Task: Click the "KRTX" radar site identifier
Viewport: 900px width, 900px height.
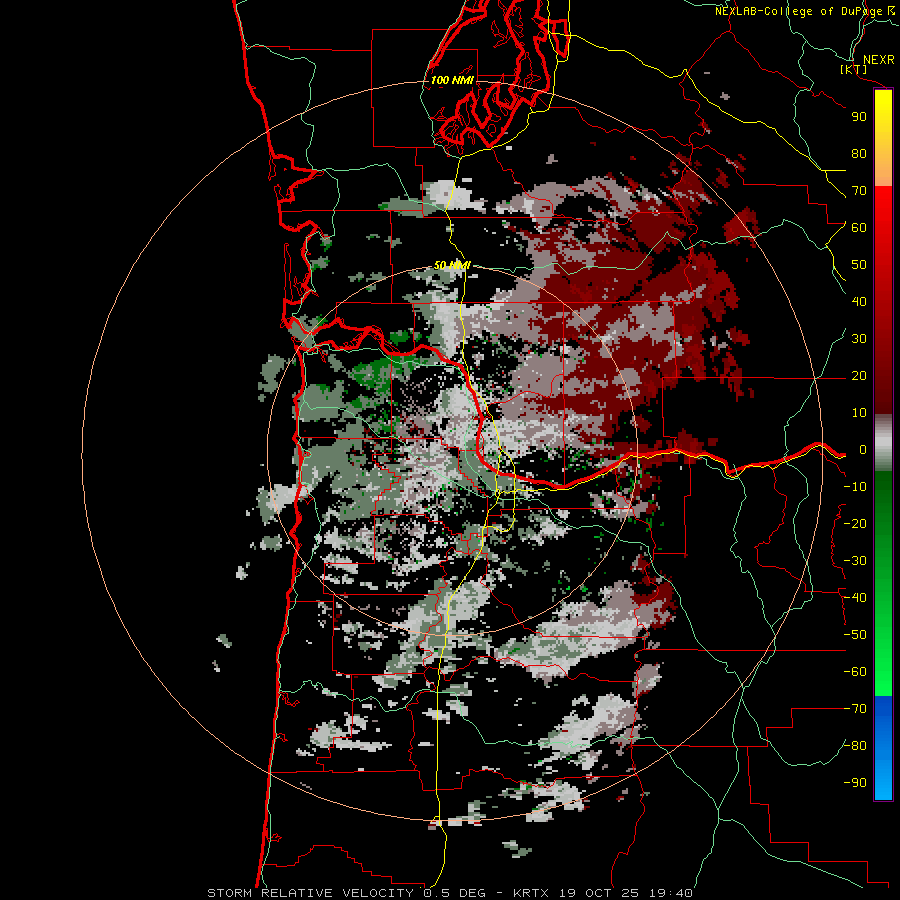Action: click(x=531, y=893)
